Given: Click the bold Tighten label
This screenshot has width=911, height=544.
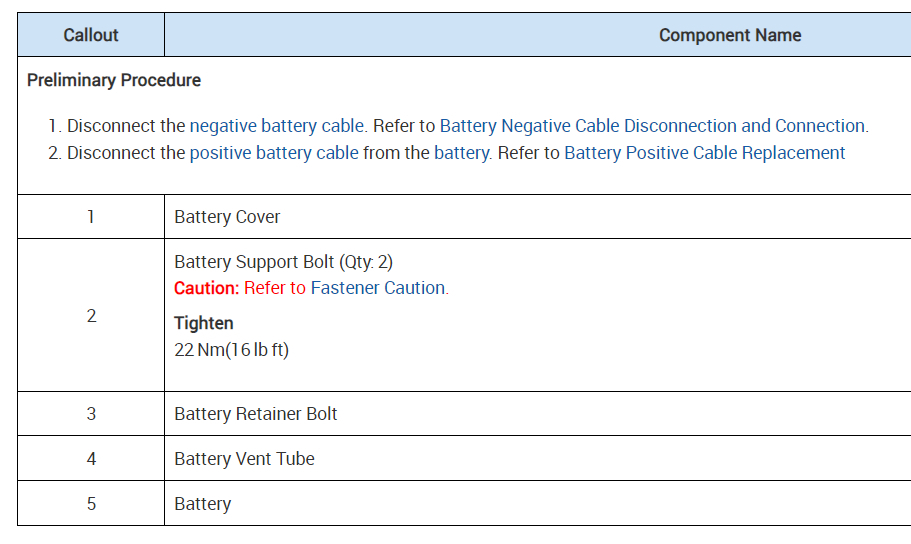Looking at the screenshot, I should pyautogui.click(x=204, y=323).
